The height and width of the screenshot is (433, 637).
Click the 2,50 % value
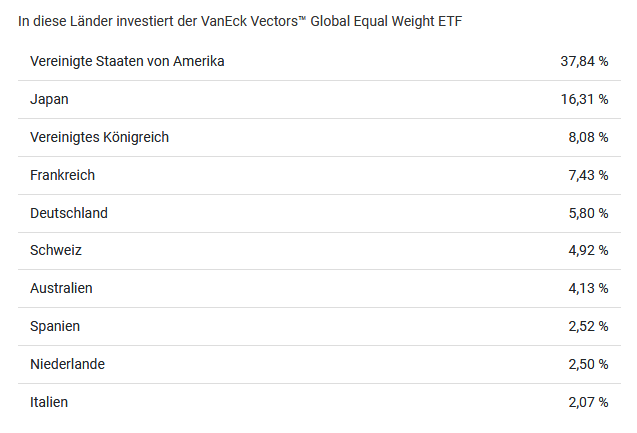588,364
